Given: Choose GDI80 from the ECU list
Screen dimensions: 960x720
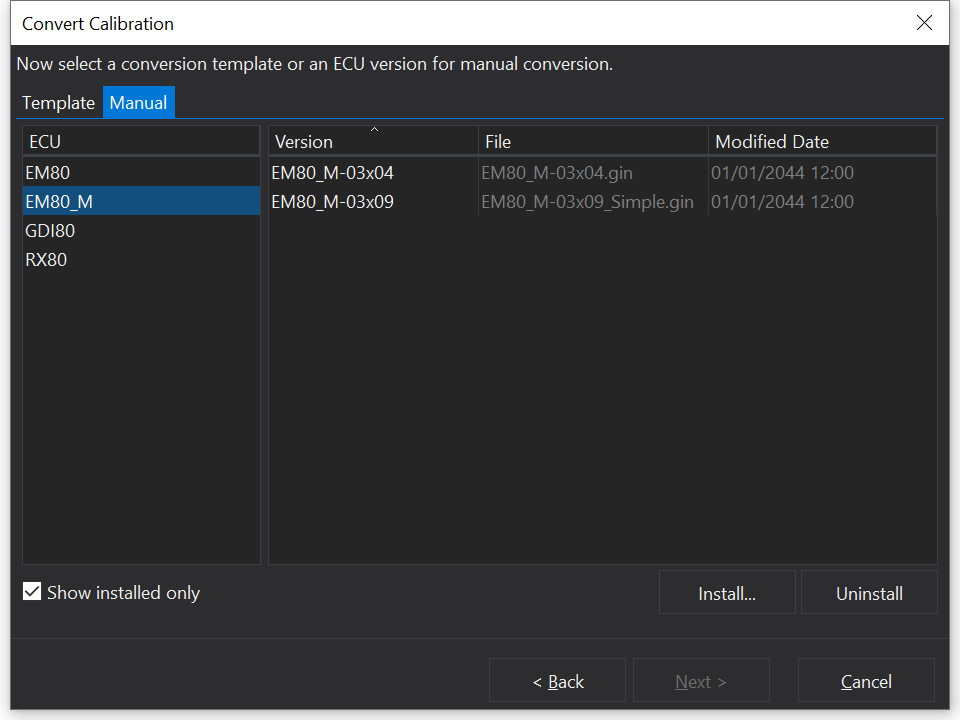Looking at the screenshot, I should [x=50, y=231].
